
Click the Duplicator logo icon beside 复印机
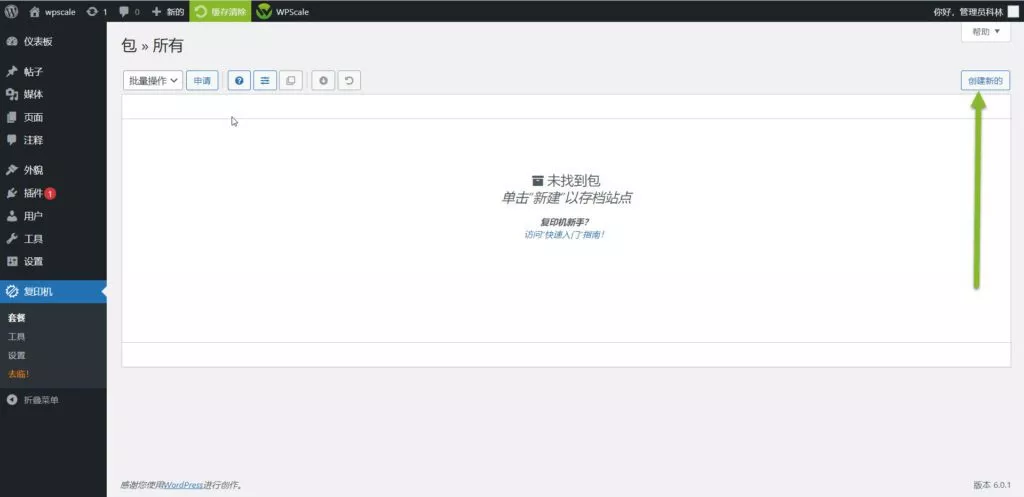(12, 292)
